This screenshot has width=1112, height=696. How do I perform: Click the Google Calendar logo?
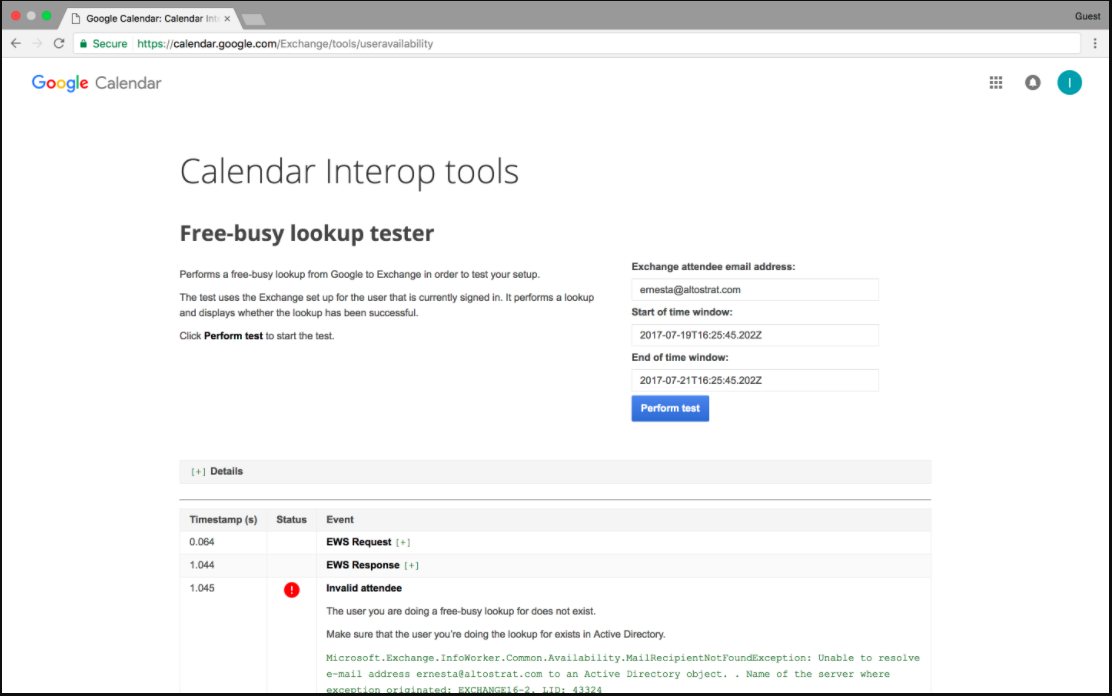(96, 83)
